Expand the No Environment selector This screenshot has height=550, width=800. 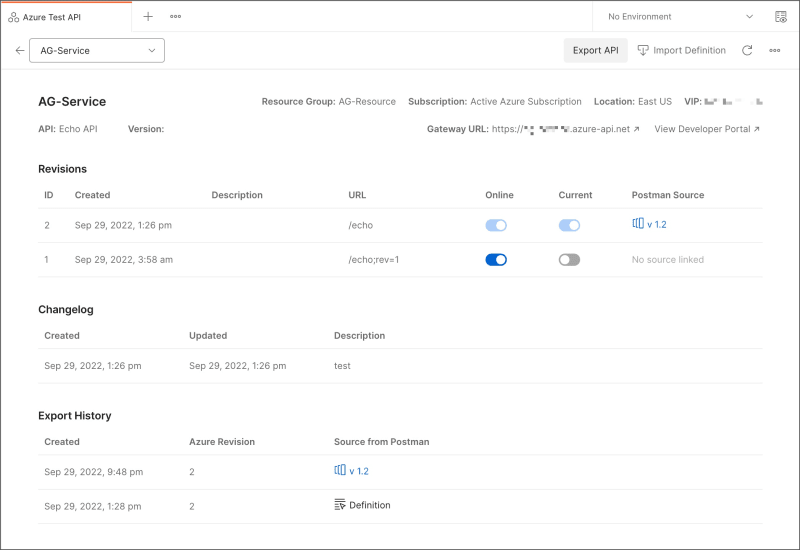680,17
